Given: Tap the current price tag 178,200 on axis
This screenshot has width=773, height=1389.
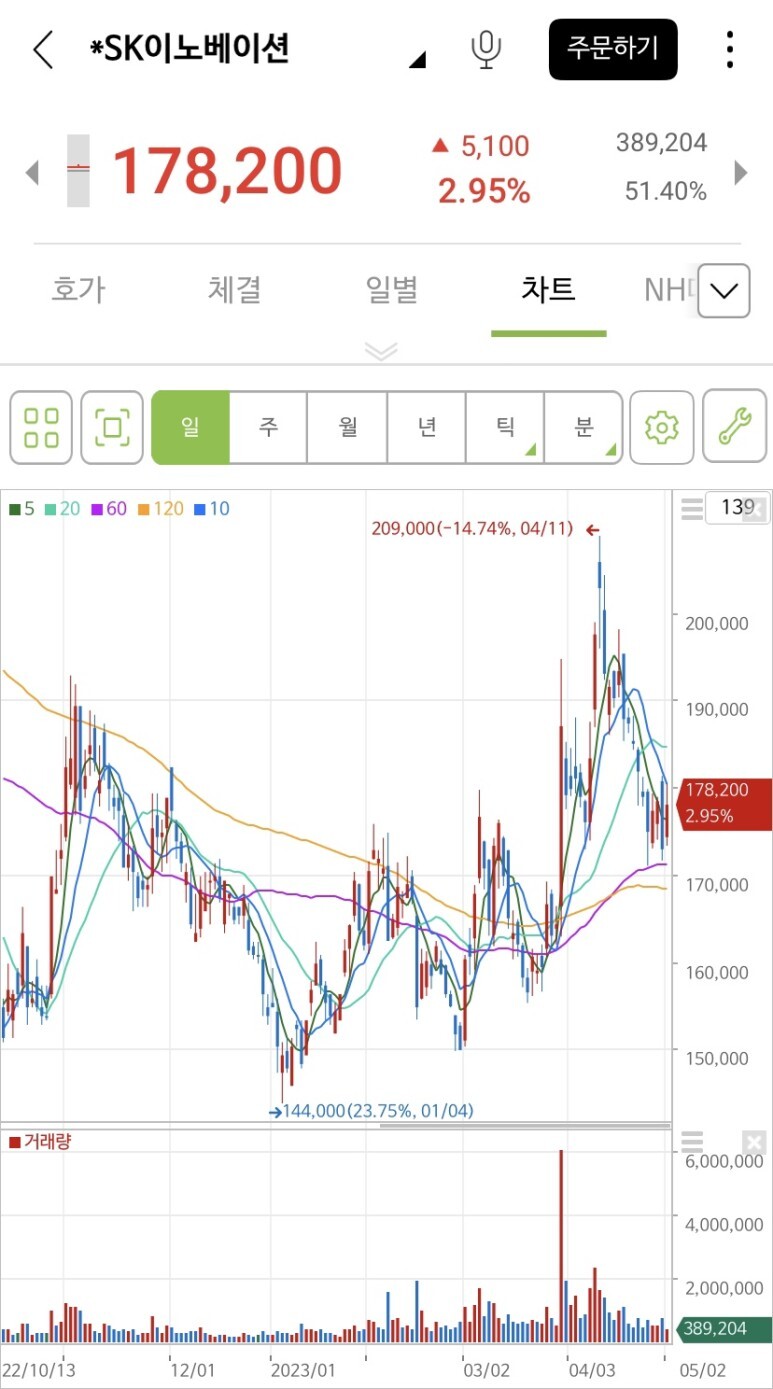Looking at the screenshot, I should [725, 803].
